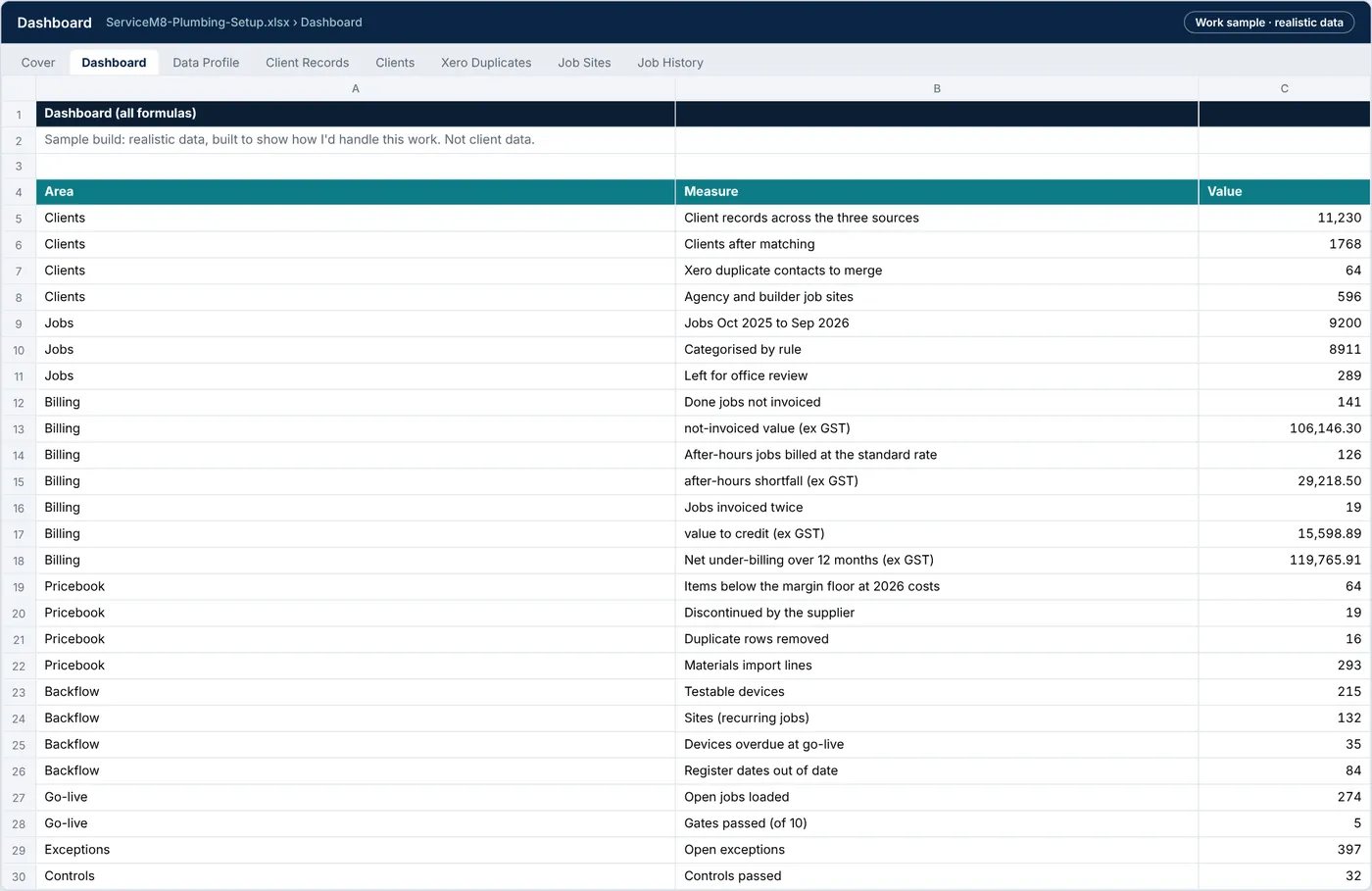Select 'not-invoiced value (ex GST)' cell
The height and width of the screenshot is (891, 1372).
[x=937, y=429]
